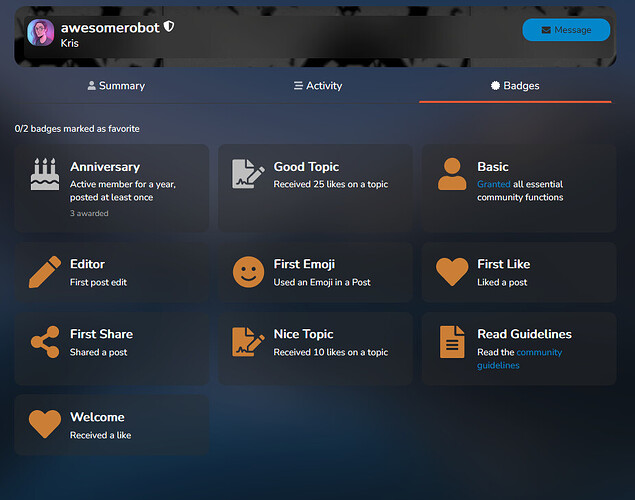The image size is (635, 500).
Task: Switch to the Summary tab
Action: click(x=116, y=86)
